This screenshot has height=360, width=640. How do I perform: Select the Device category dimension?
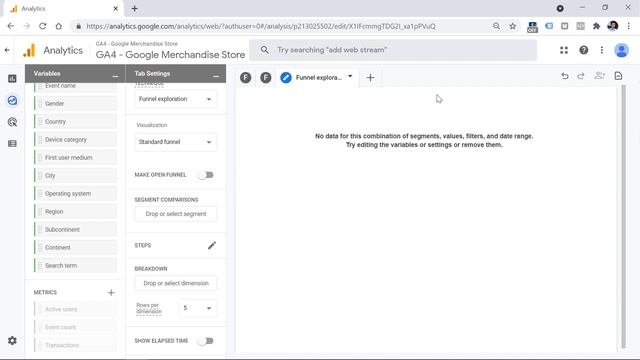click(76, 140)
